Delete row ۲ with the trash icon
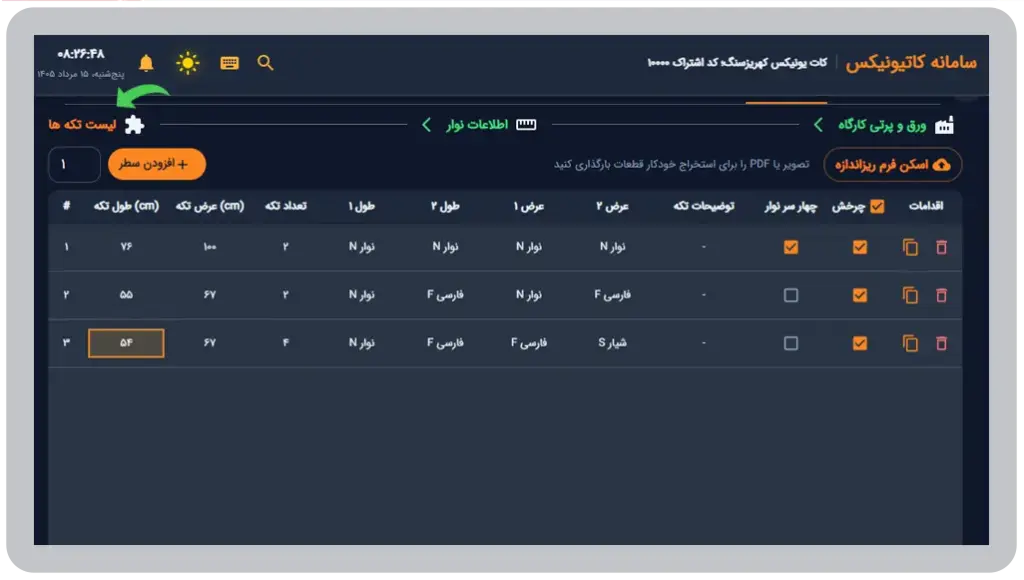This screenshot has height=580, width=1024. (x=941, y=295)
